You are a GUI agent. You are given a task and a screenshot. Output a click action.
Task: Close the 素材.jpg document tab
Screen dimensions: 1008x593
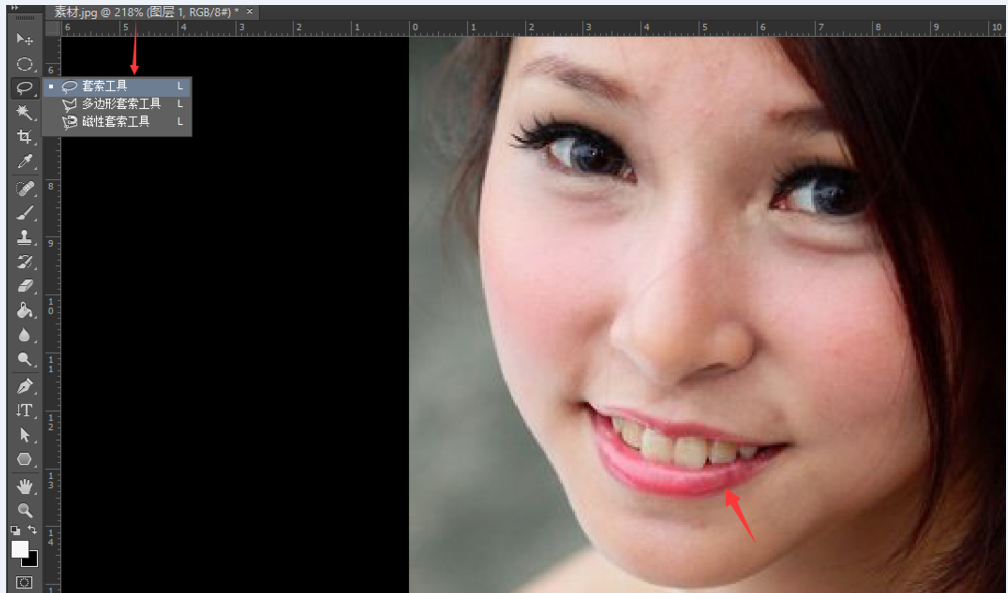pyautogui.click(x=250, y=12)
